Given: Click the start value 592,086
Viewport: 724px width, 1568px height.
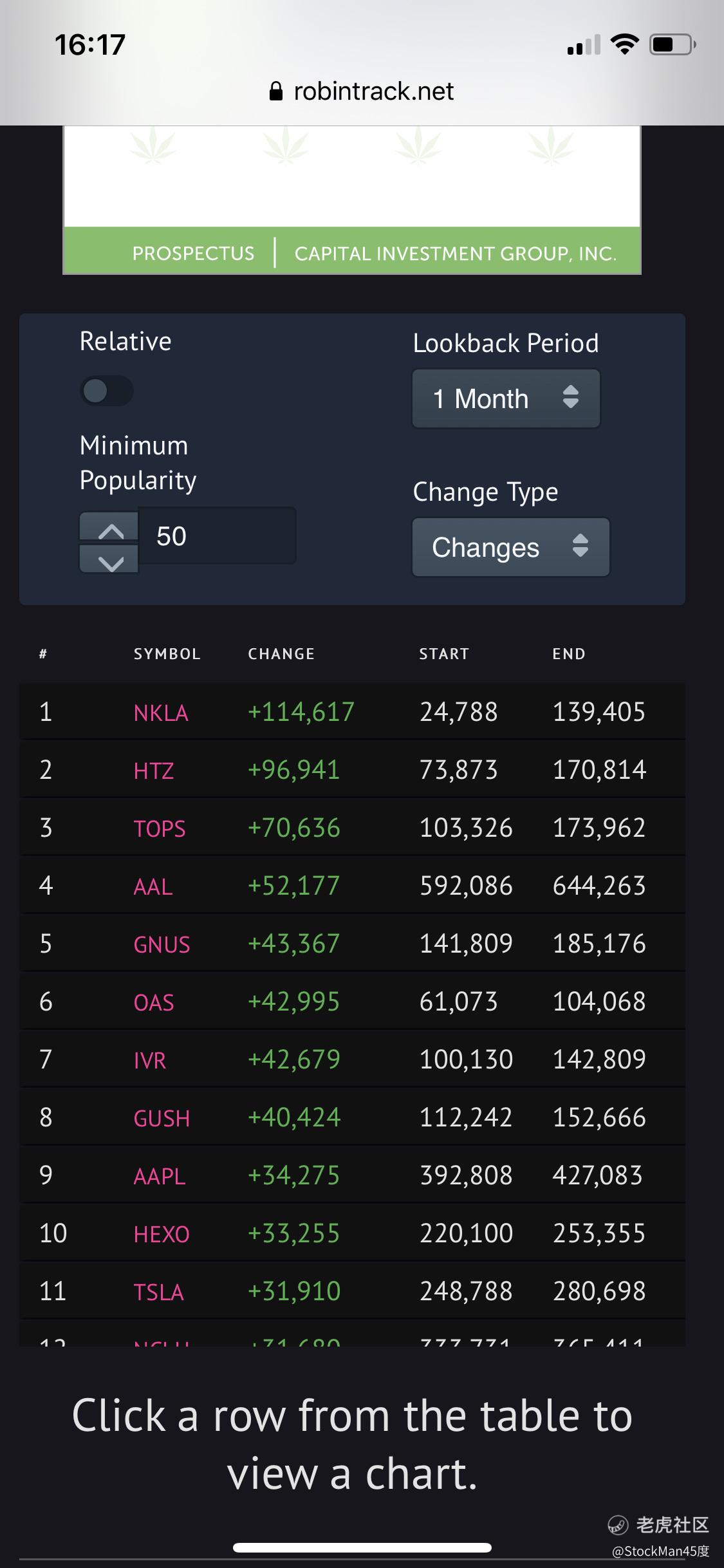Looking at the screenshot, I should click(467, 886).
